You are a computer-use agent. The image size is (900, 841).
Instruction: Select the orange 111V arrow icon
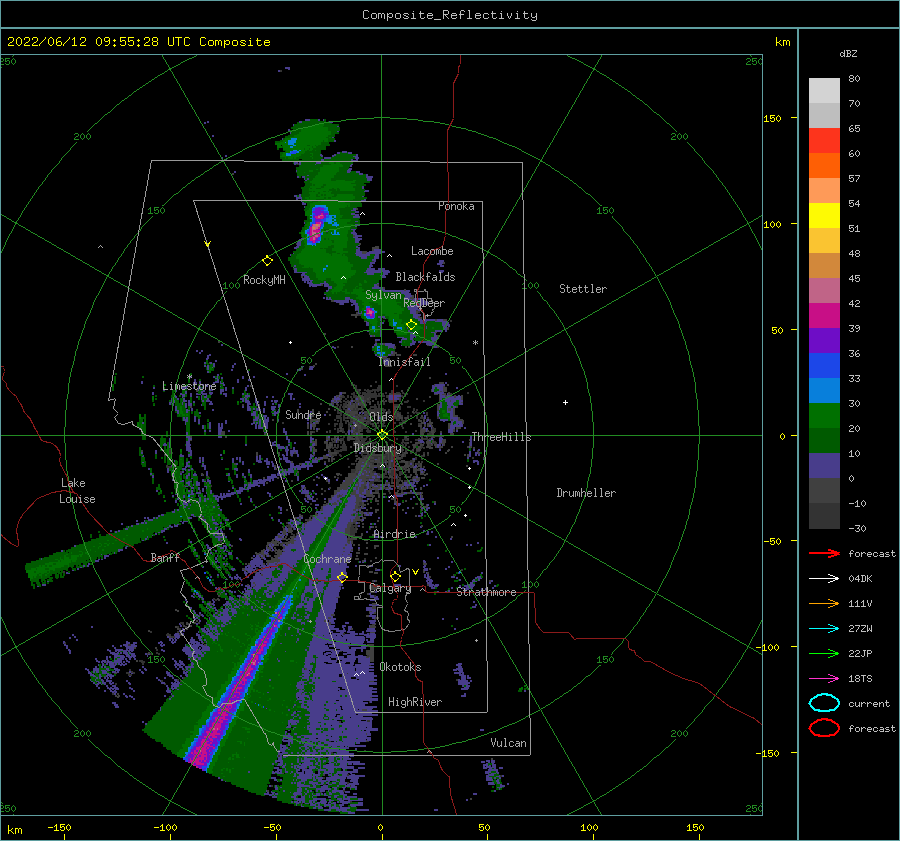coord(824,603)
